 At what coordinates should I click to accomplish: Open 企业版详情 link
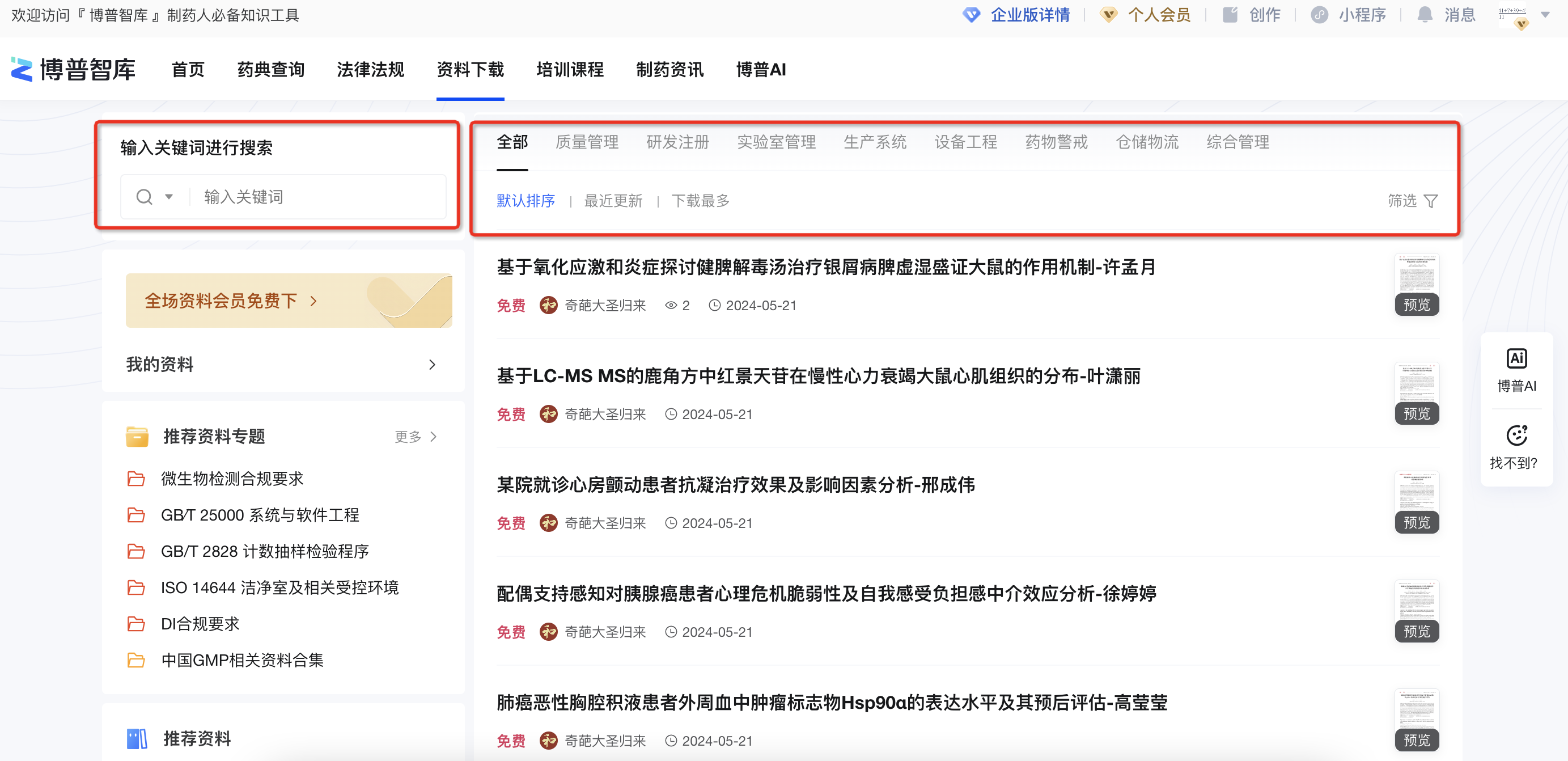[x=1030, y=15]
